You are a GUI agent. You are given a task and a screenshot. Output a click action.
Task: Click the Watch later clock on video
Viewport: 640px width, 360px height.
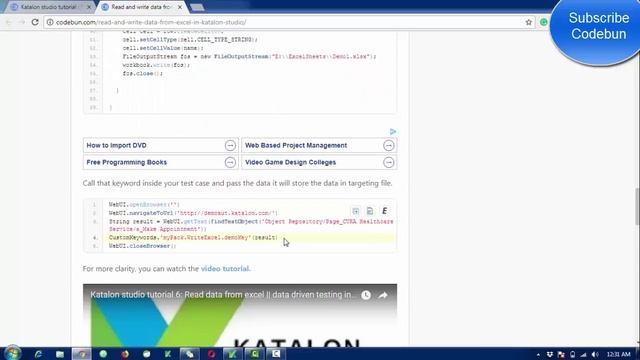tap(366, 295)
